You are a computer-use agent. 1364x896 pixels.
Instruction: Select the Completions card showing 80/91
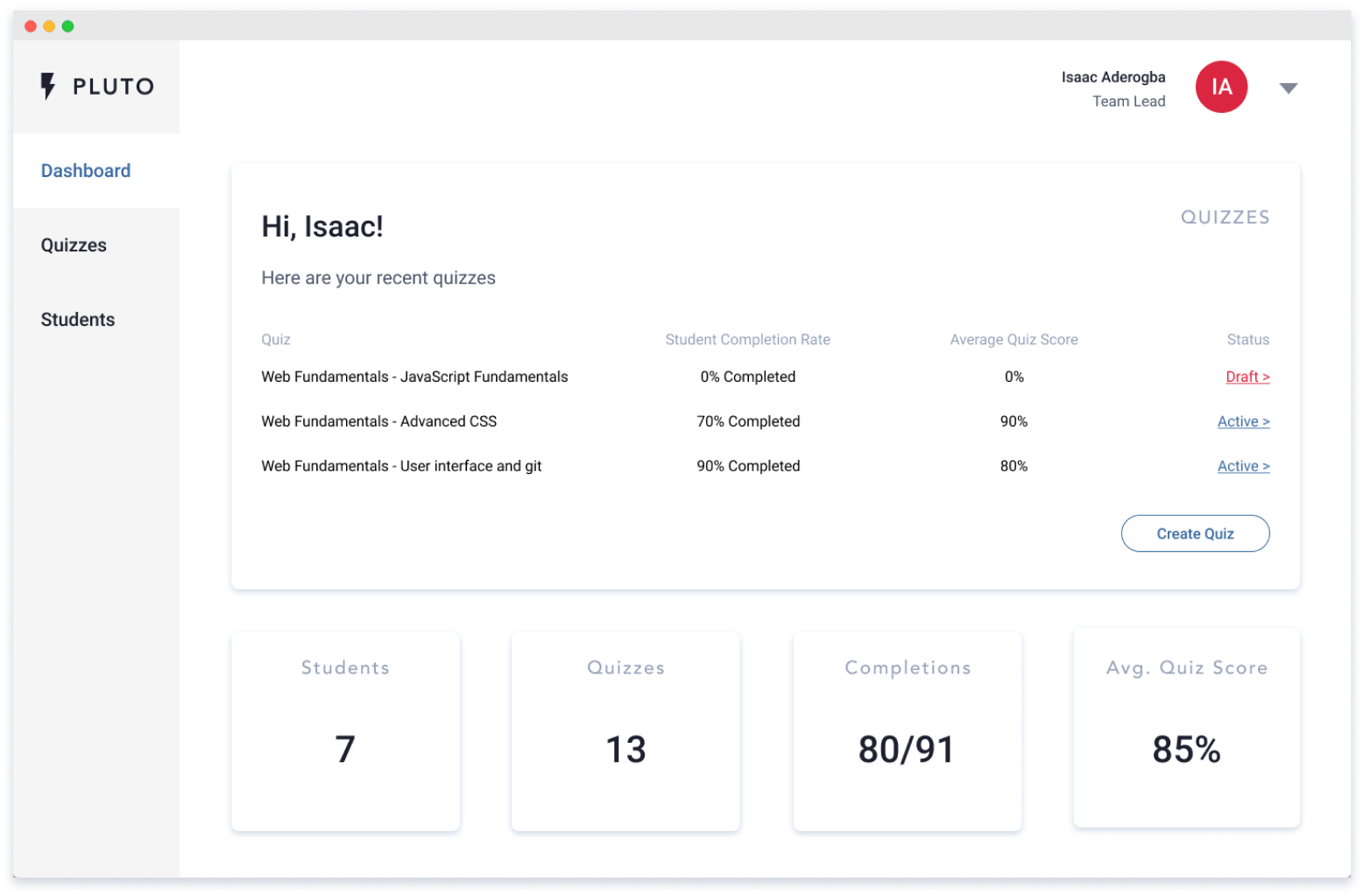pos(907,731)
